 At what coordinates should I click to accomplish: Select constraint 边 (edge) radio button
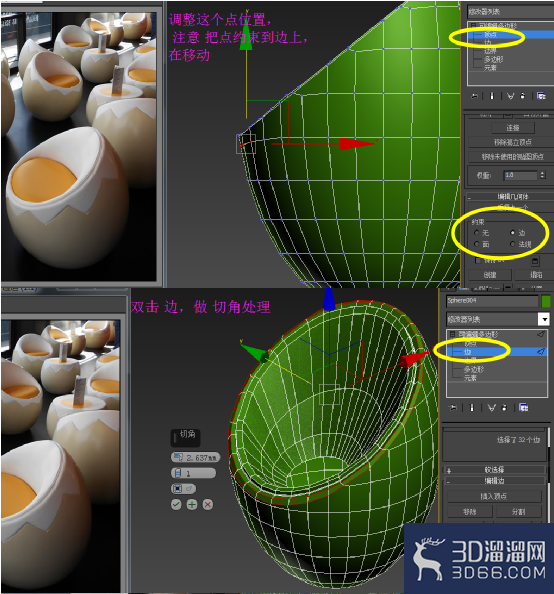[512, 232]
